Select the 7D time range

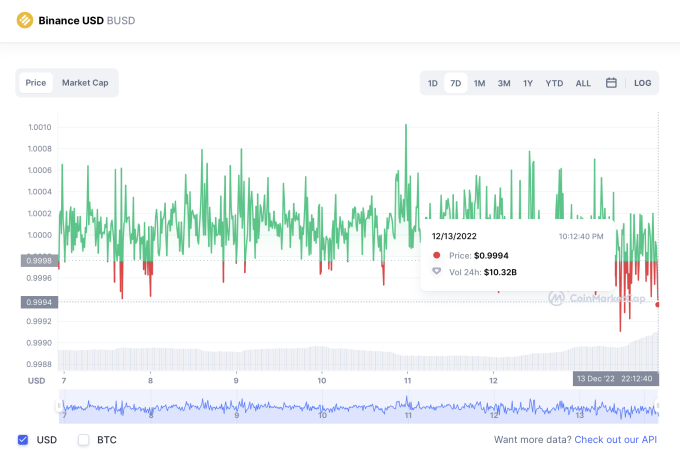click(455, 83)
